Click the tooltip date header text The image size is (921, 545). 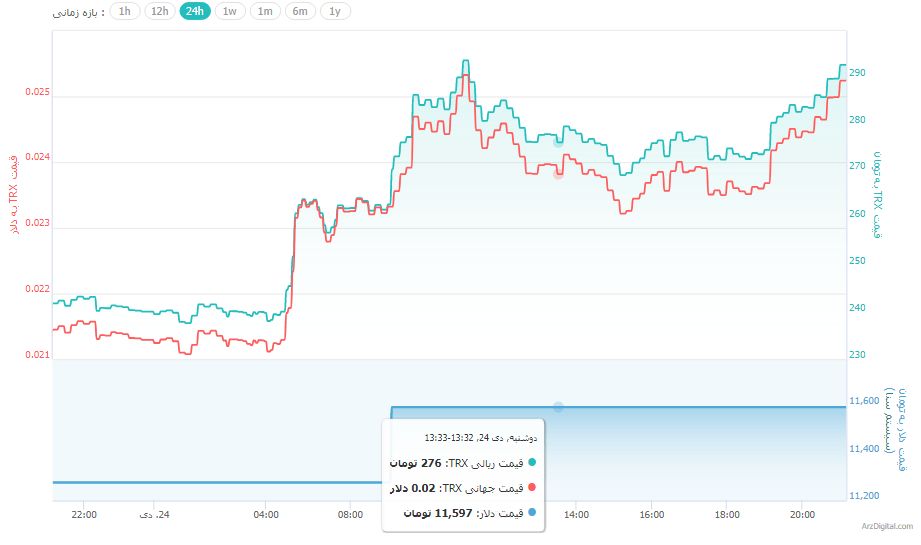point(480,438)
